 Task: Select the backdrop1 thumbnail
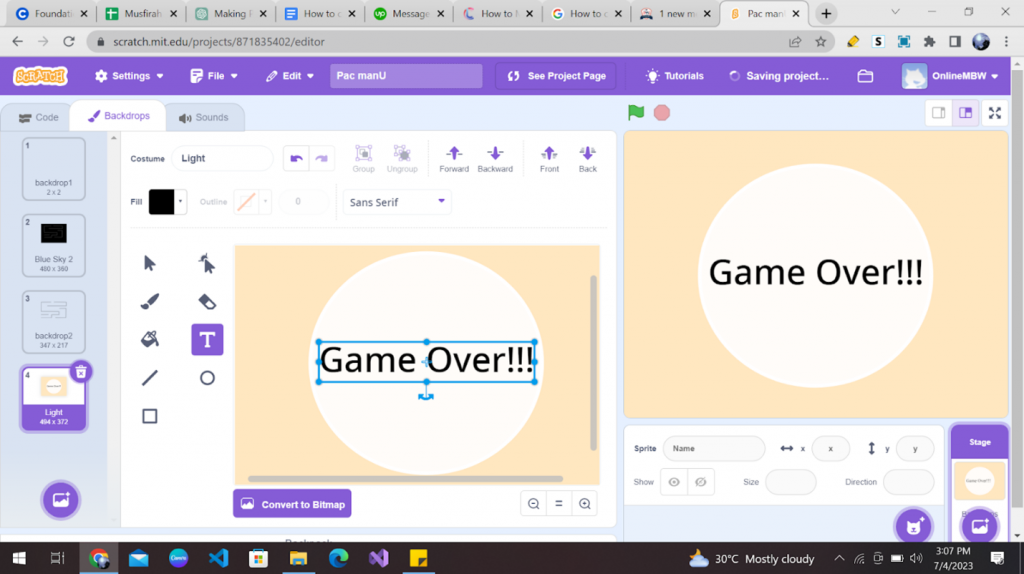coord(54,168)
